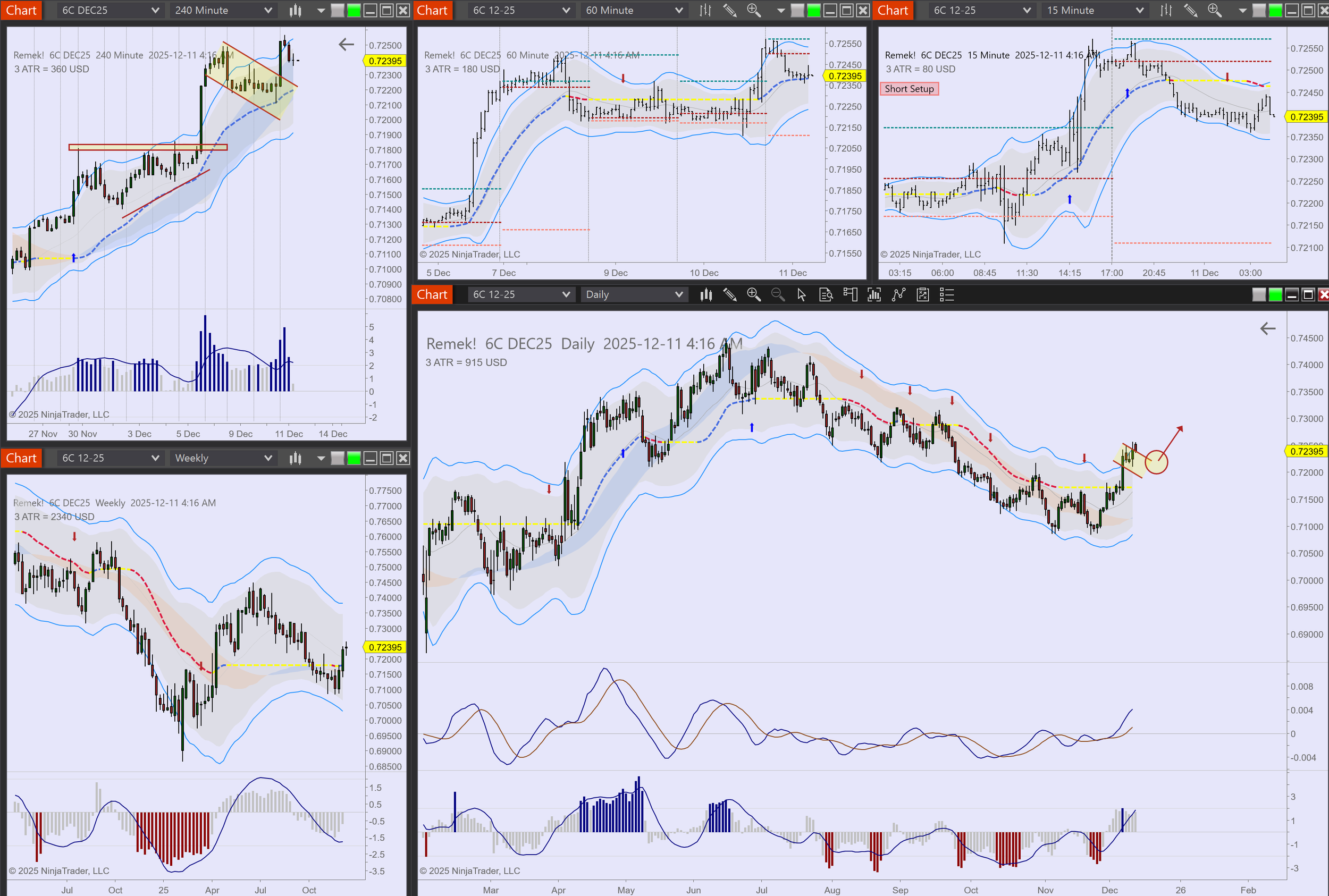This screenshot has width=1329, height=896.
Task: Open the 60 Minute interval dropdown
Action: (635, 10)
